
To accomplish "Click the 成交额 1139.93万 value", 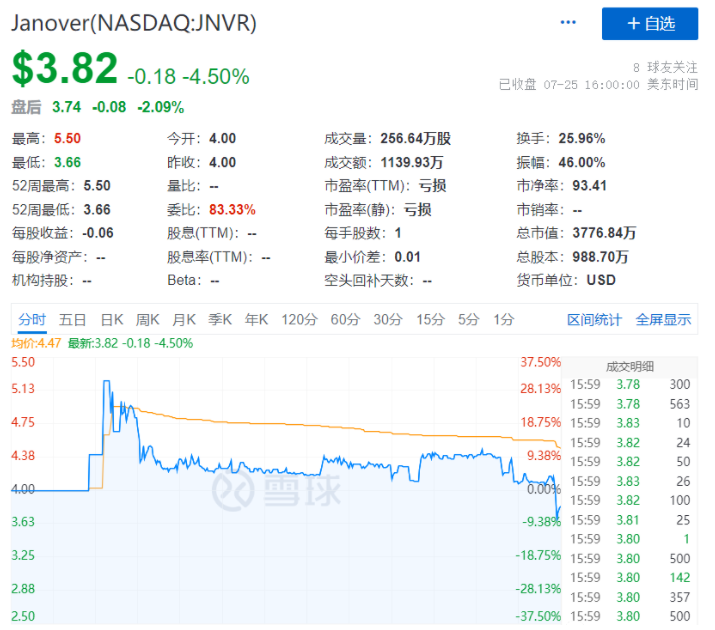I will click(x=412, y=162).
